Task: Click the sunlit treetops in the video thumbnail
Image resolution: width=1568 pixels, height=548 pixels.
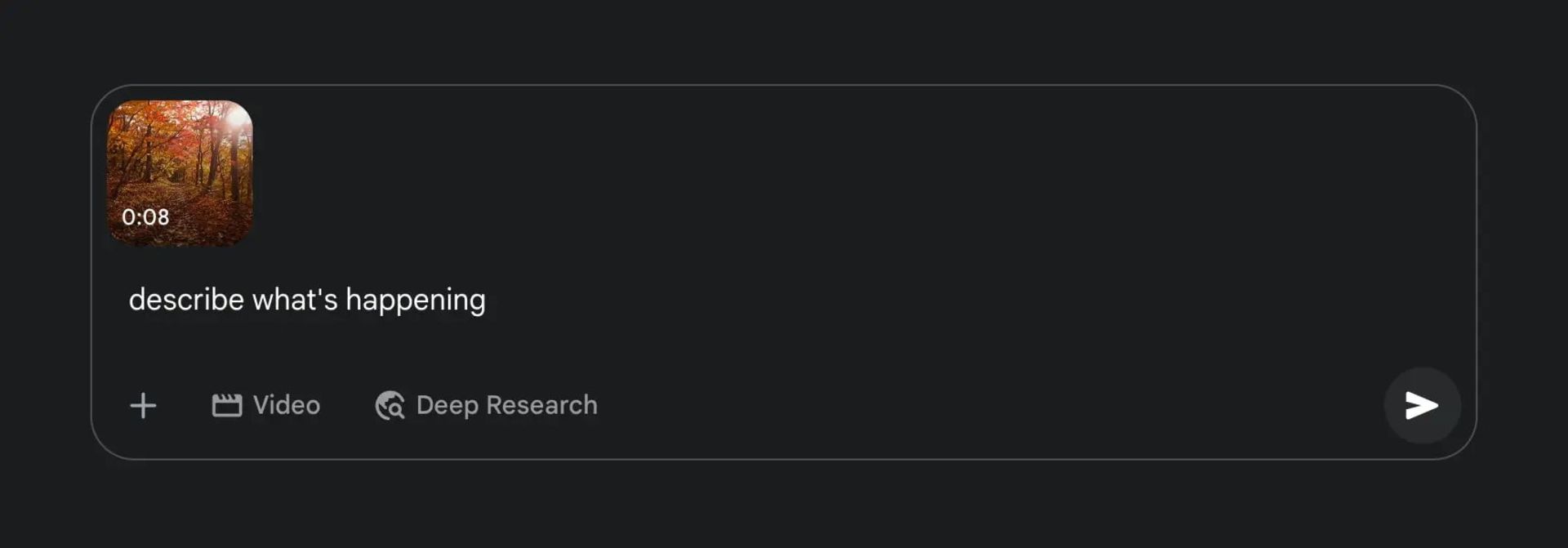Action: tap(234, 121)
